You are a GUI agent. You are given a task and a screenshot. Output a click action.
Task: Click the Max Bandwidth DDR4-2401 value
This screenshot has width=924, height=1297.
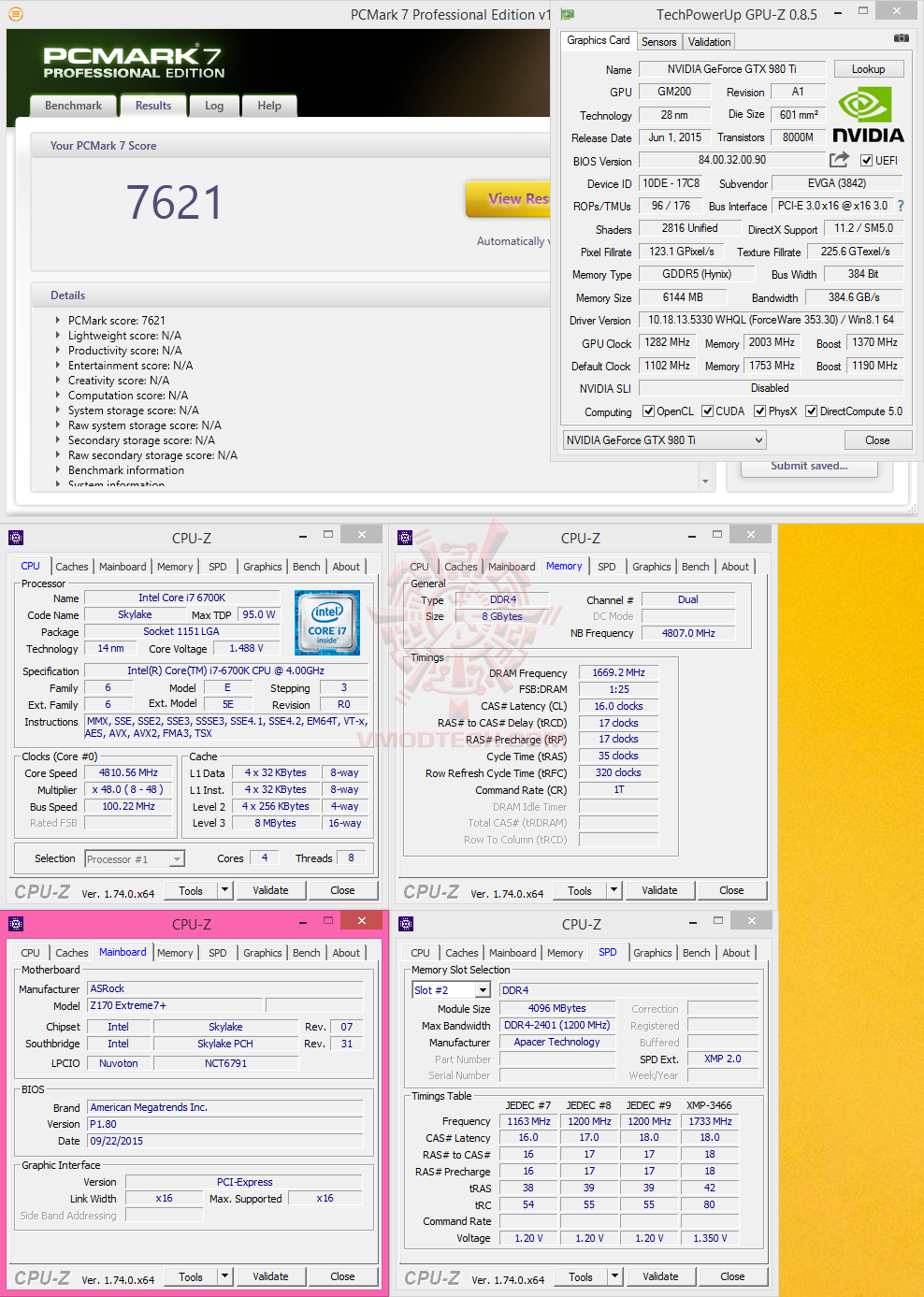(556, 1025)
